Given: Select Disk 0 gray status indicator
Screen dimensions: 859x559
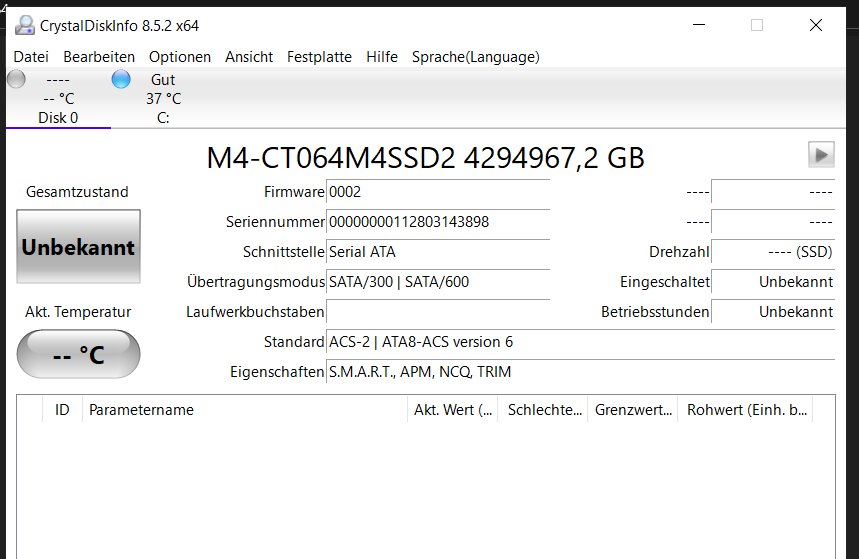Looking at the screenshot, I should (x=16, y=79).
